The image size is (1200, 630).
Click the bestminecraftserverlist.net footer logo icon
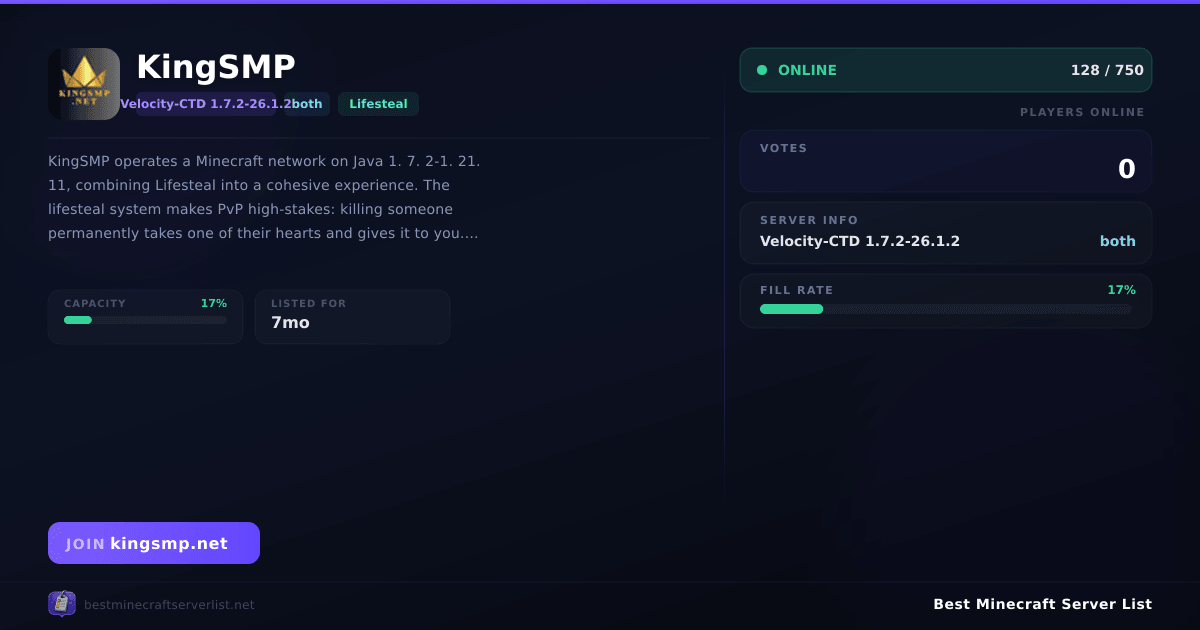point(62,603)
